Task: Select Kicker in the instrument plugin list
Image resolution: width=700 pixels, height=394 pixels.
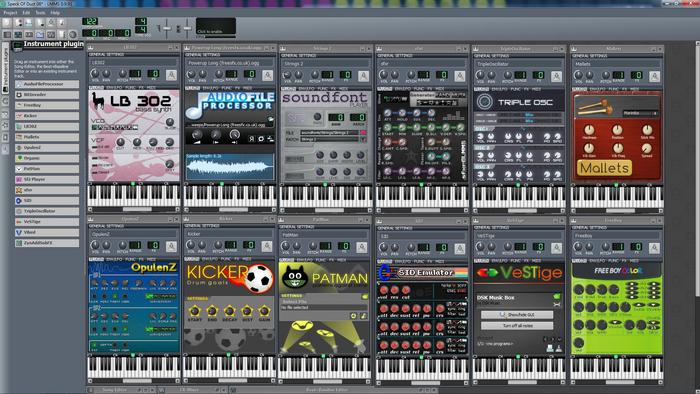Action: click(x=46, y=116)
